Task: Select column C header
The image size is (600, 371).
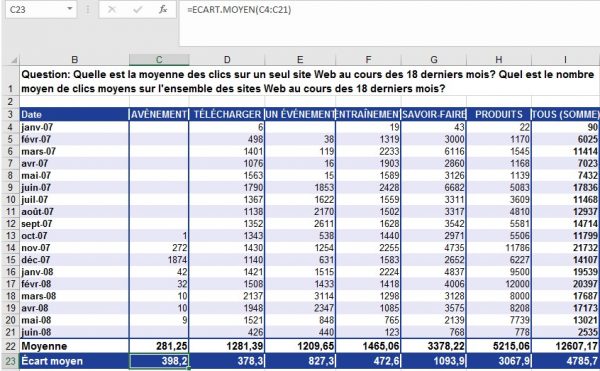Action: (159, 60)
